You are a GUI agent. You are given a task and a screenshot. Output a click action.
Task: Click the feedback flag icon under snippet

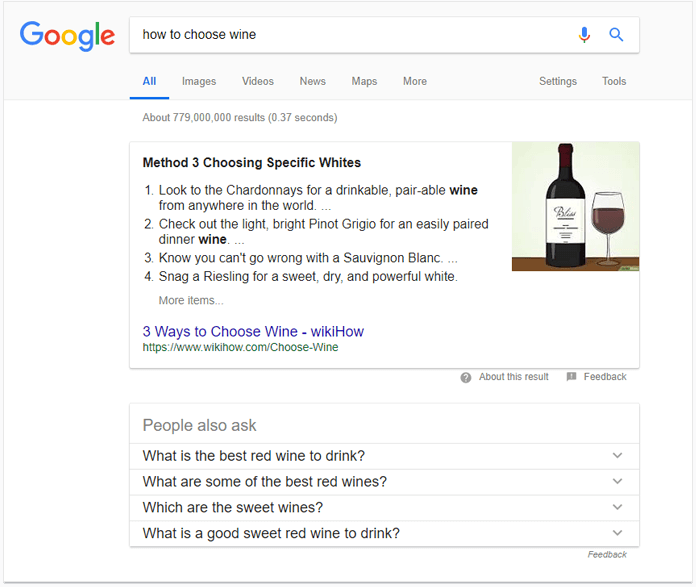[x=572, y=377]
